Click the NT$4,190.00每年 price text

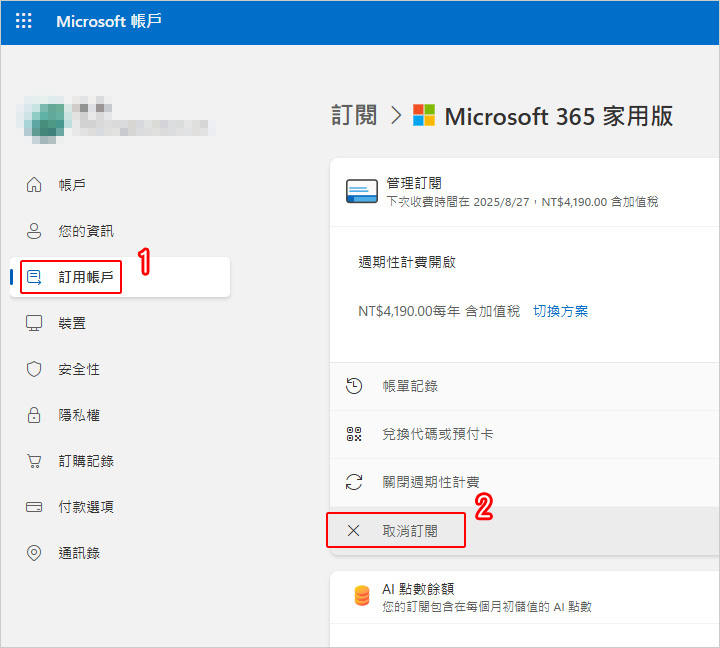pos(409,311)
